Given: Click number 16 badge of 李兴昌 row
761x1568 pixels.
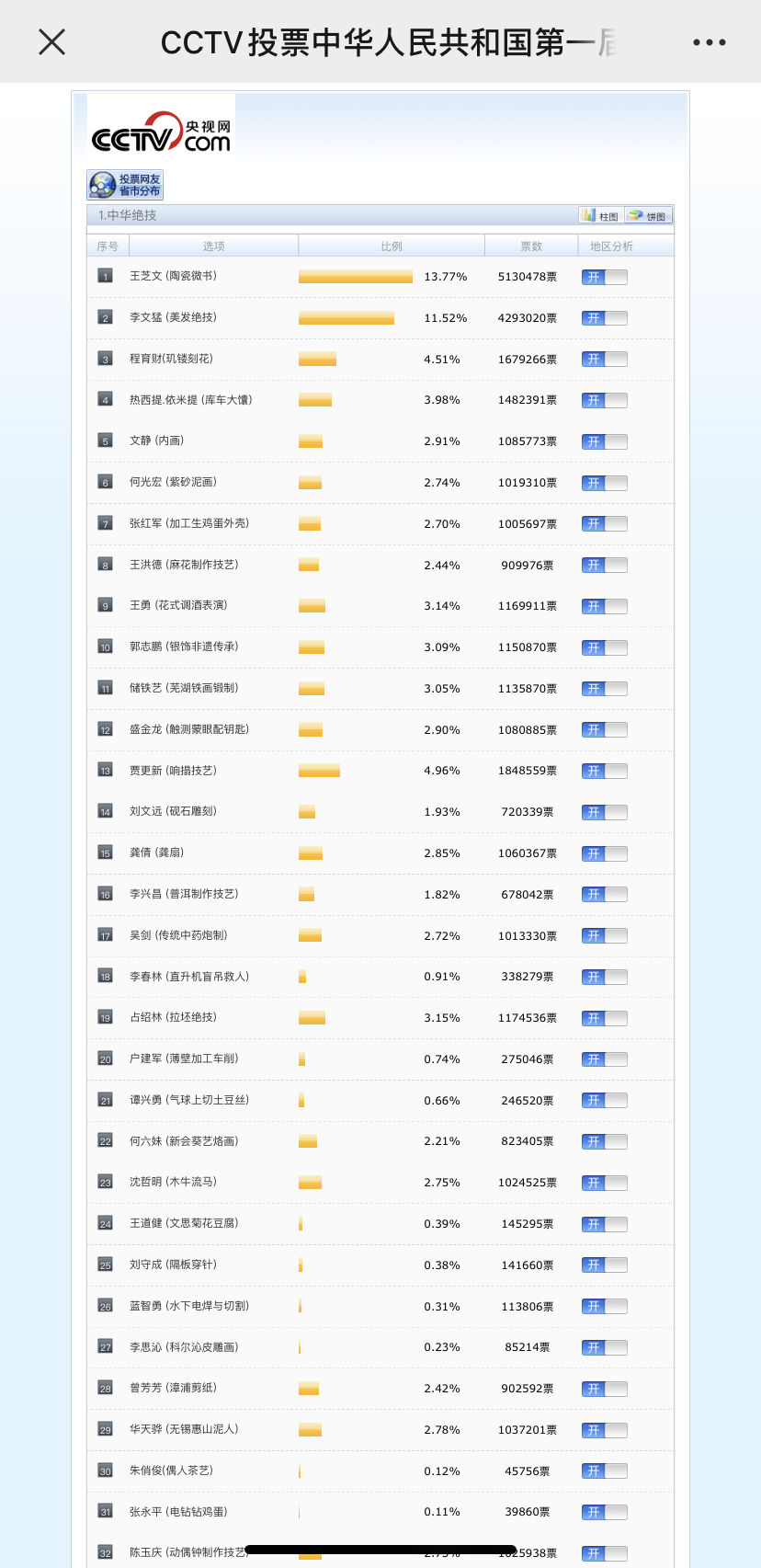Looking at the screenshot, I should point(106,894).
